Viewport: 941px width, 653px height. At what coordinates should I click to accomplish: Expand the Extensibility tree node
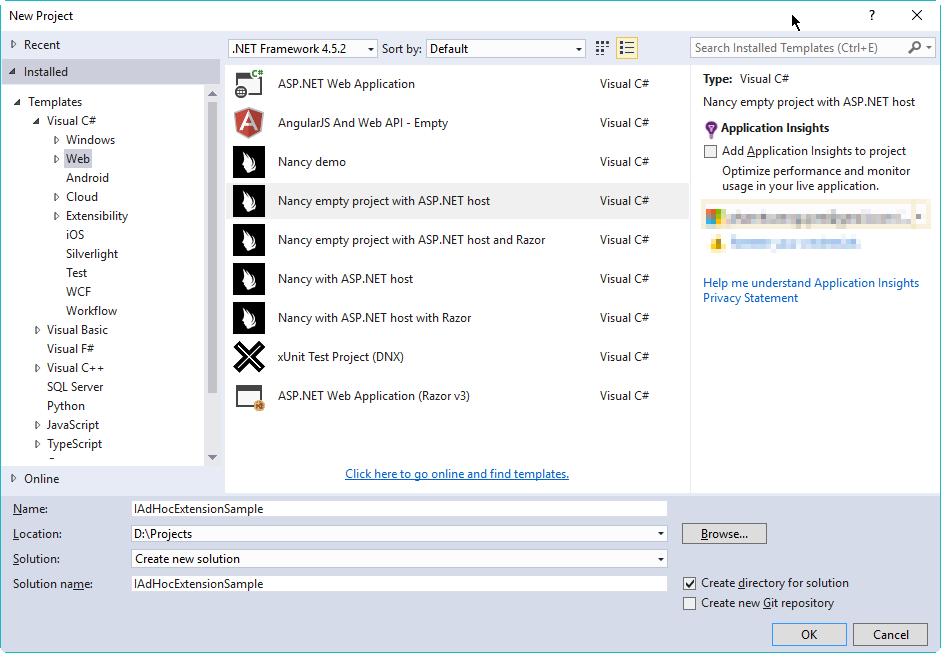pyautogui.click(x=56, y=216)
